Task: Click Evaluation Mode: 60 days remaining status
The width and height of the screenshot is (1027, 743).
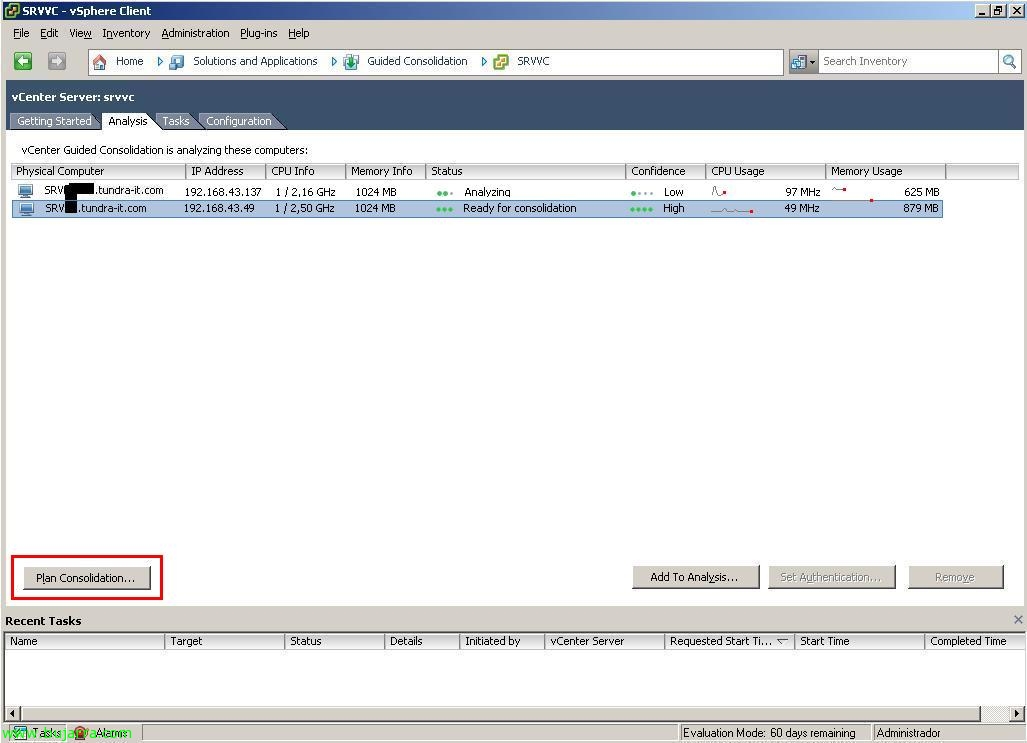Action: point(769,733)
